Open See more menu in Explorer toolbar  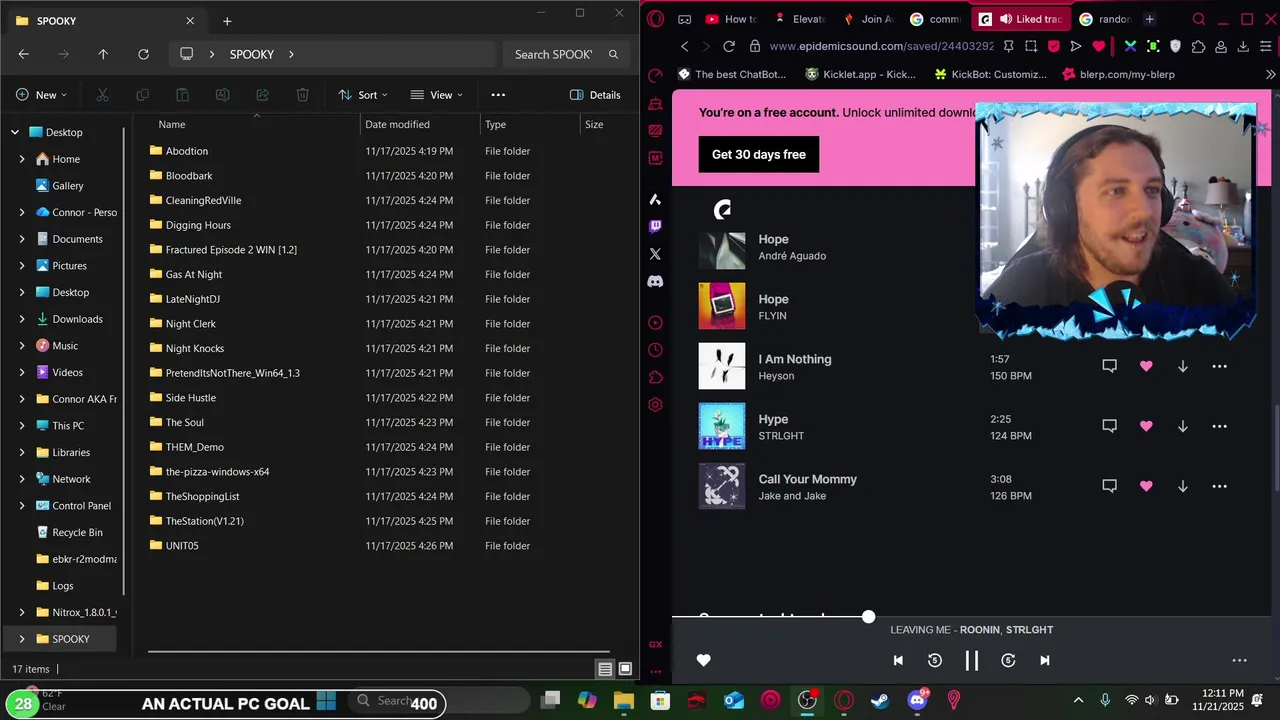coord(498,95)
